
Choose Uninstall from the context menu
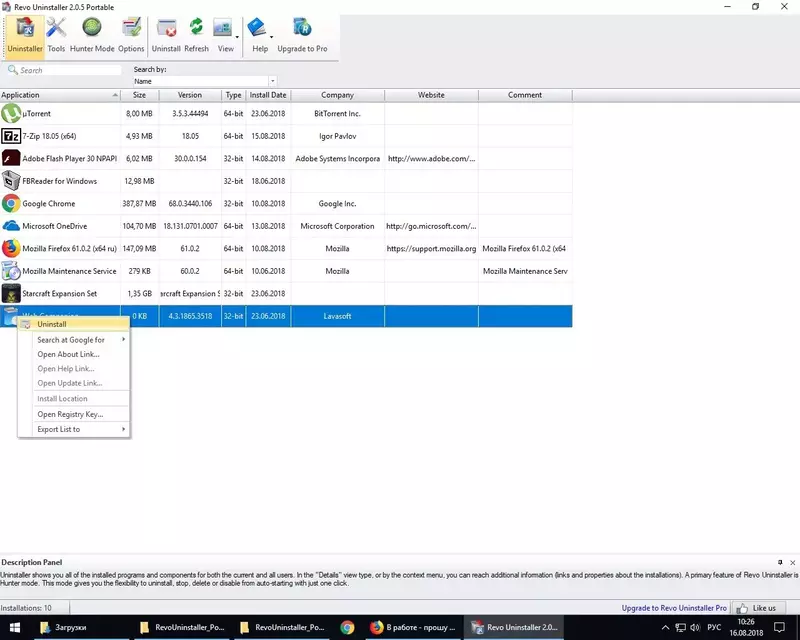74,324
